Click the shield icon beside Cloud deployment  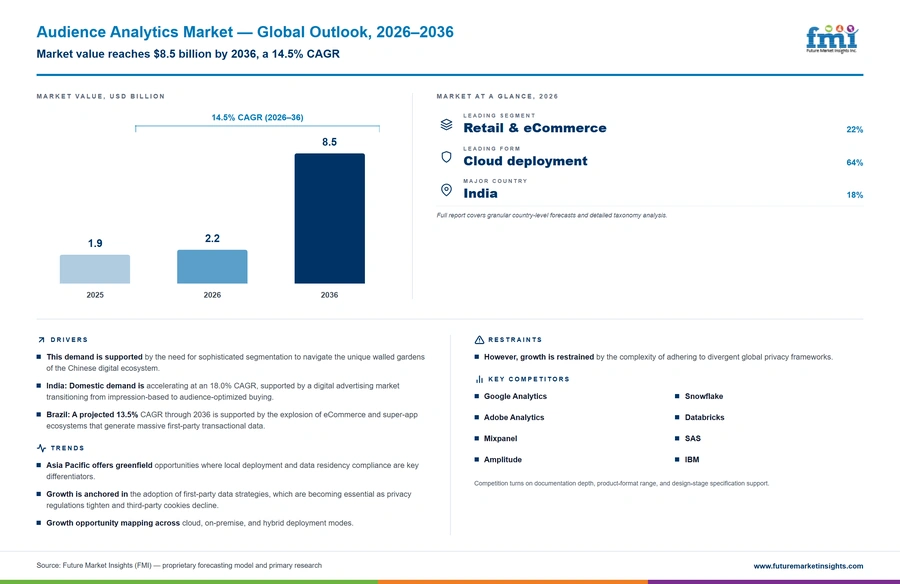tap(446, 157)
